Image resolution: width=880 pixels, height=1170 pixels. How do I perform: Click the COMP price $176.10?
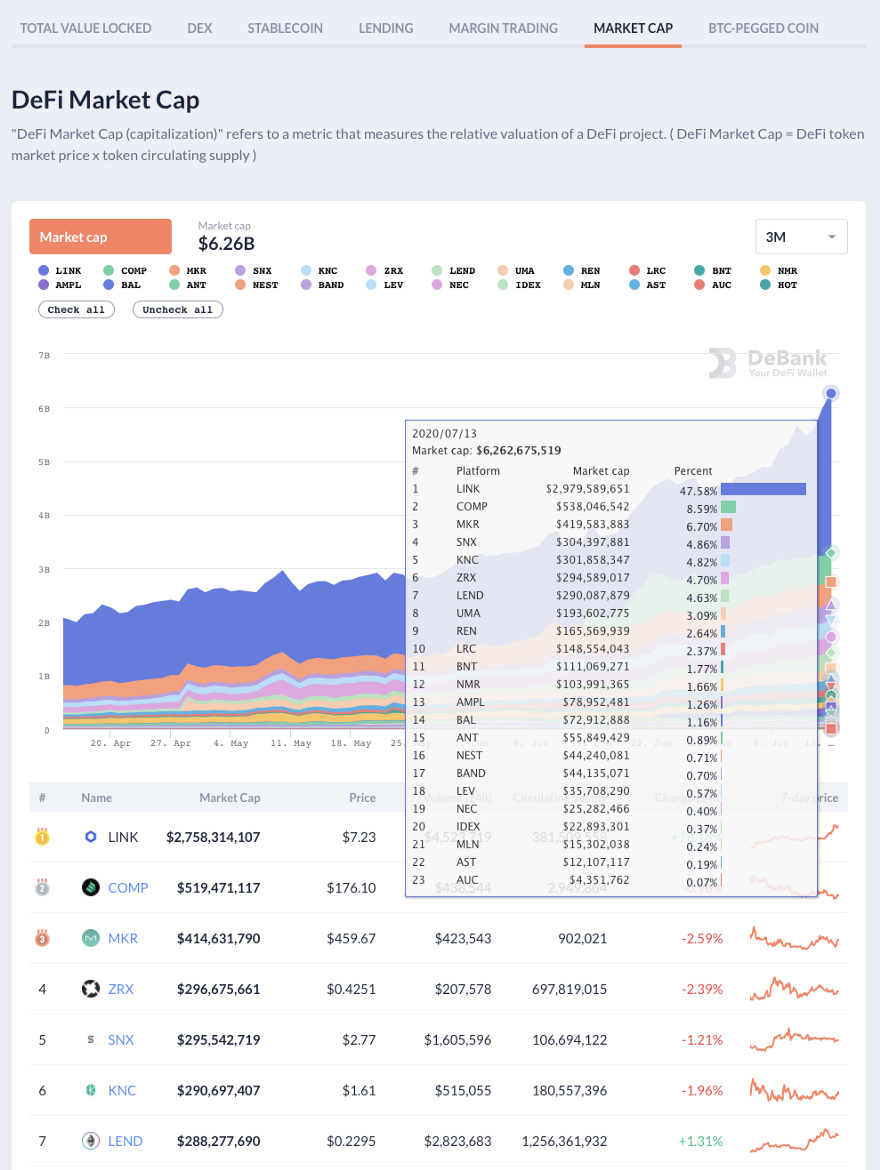click(352, 888)
